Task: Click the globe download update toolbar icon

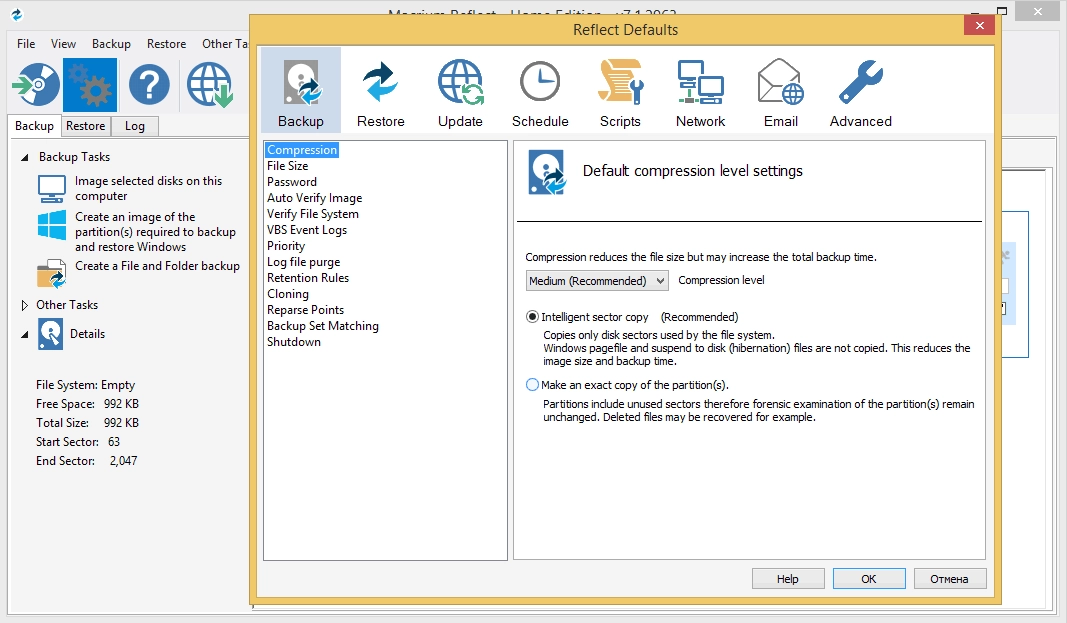Action: 210,85
